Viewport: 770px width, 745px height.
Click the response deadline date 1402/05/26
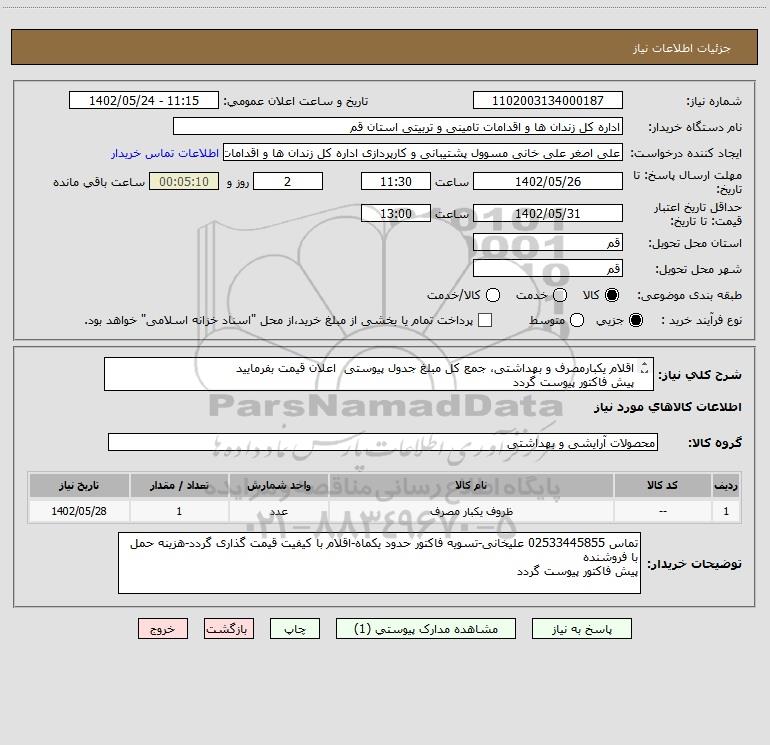point(548,181)
